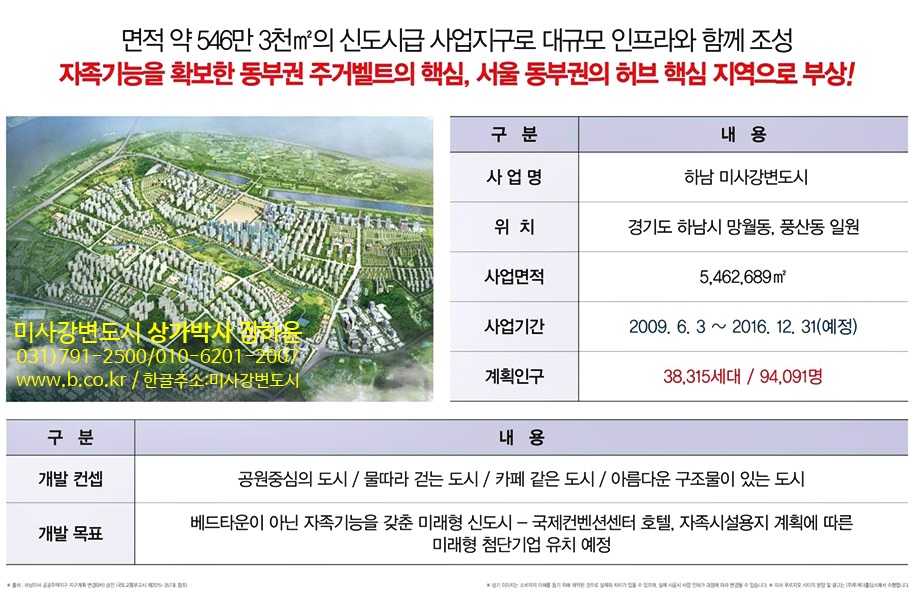Select the "개발 목표" row label
Image resolution: width=915 pixels, height=595 pixels.
[71, 533]
